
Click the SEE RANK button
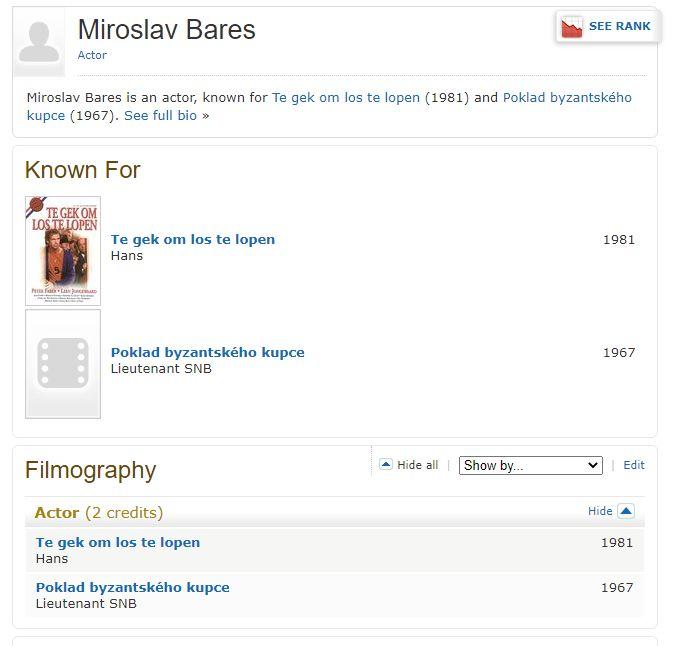point(608,27)
